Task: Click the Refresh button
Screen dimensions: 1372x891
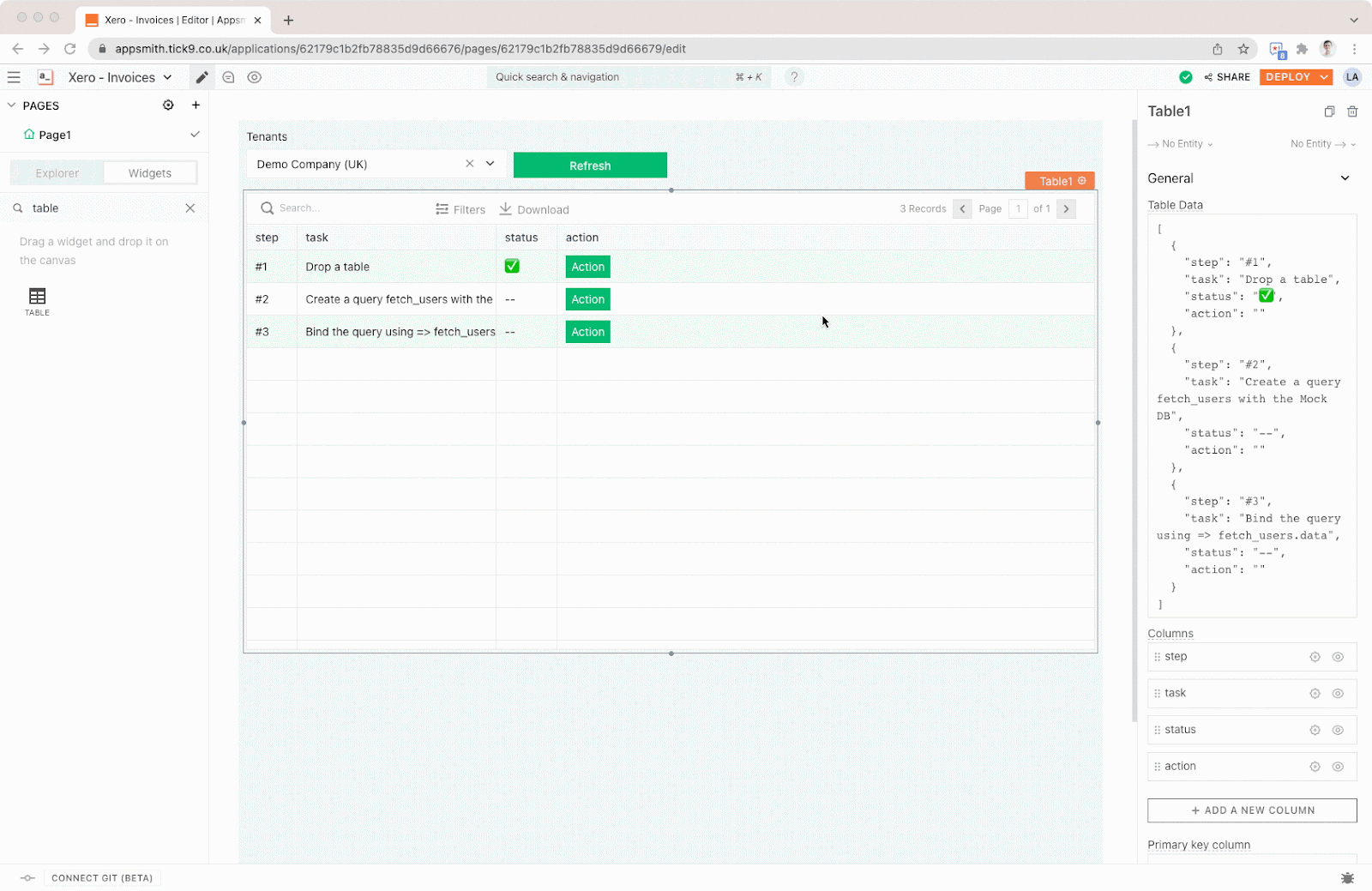Action: tap(590, 165)
